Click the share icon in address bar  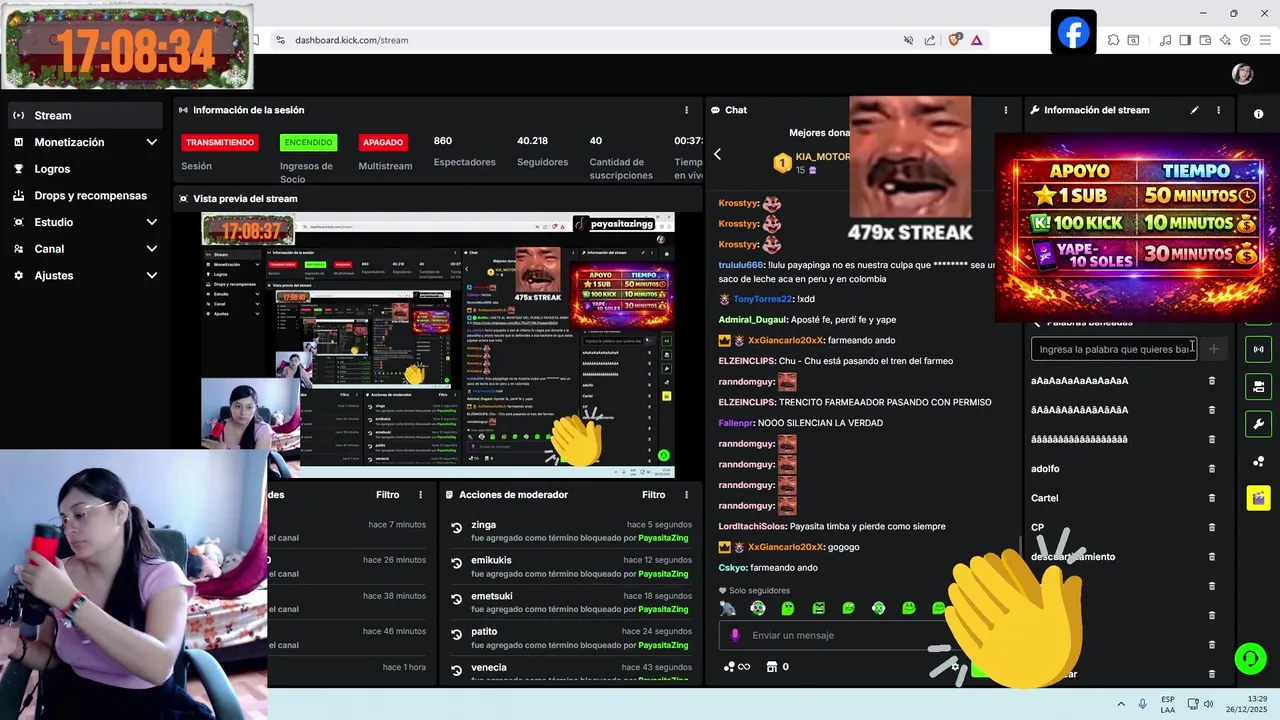[x=930, y=40]
